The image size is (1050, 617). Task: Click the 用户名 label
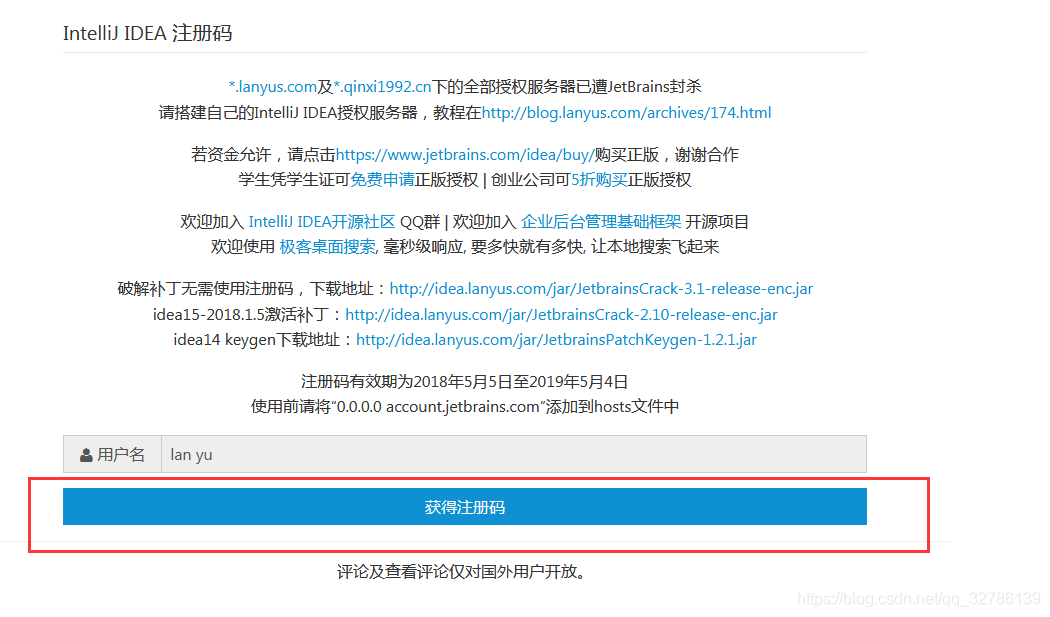pos(121,455)
